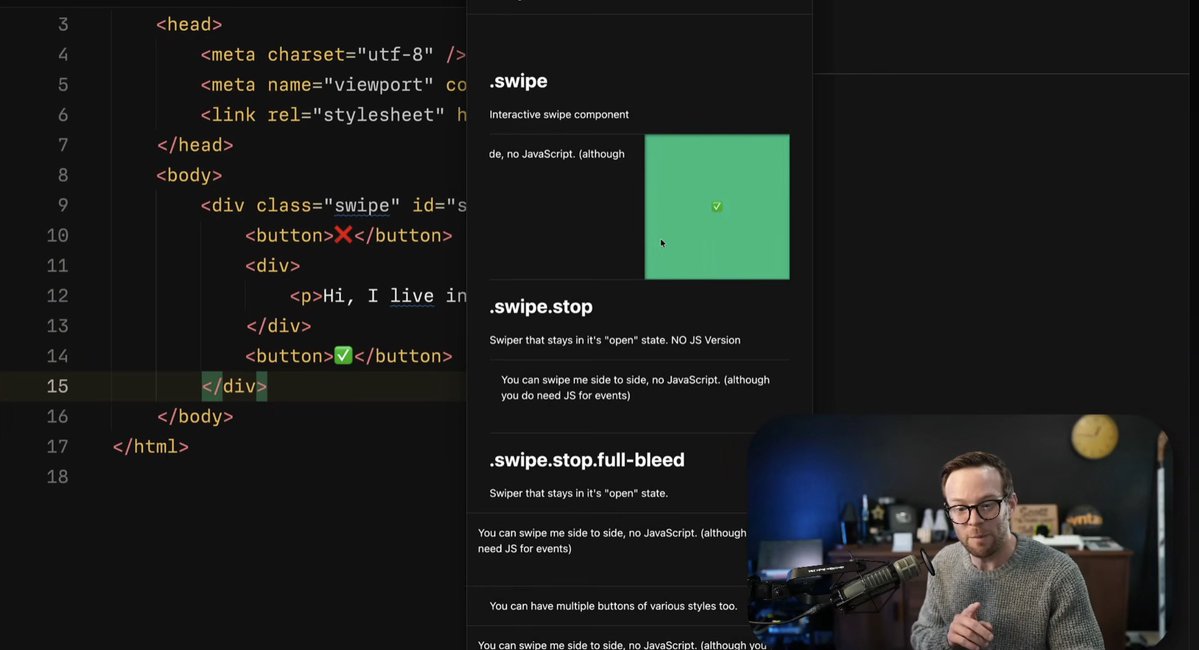
Task: Click the green checkmark swipe button
Action: coord(716,206)
